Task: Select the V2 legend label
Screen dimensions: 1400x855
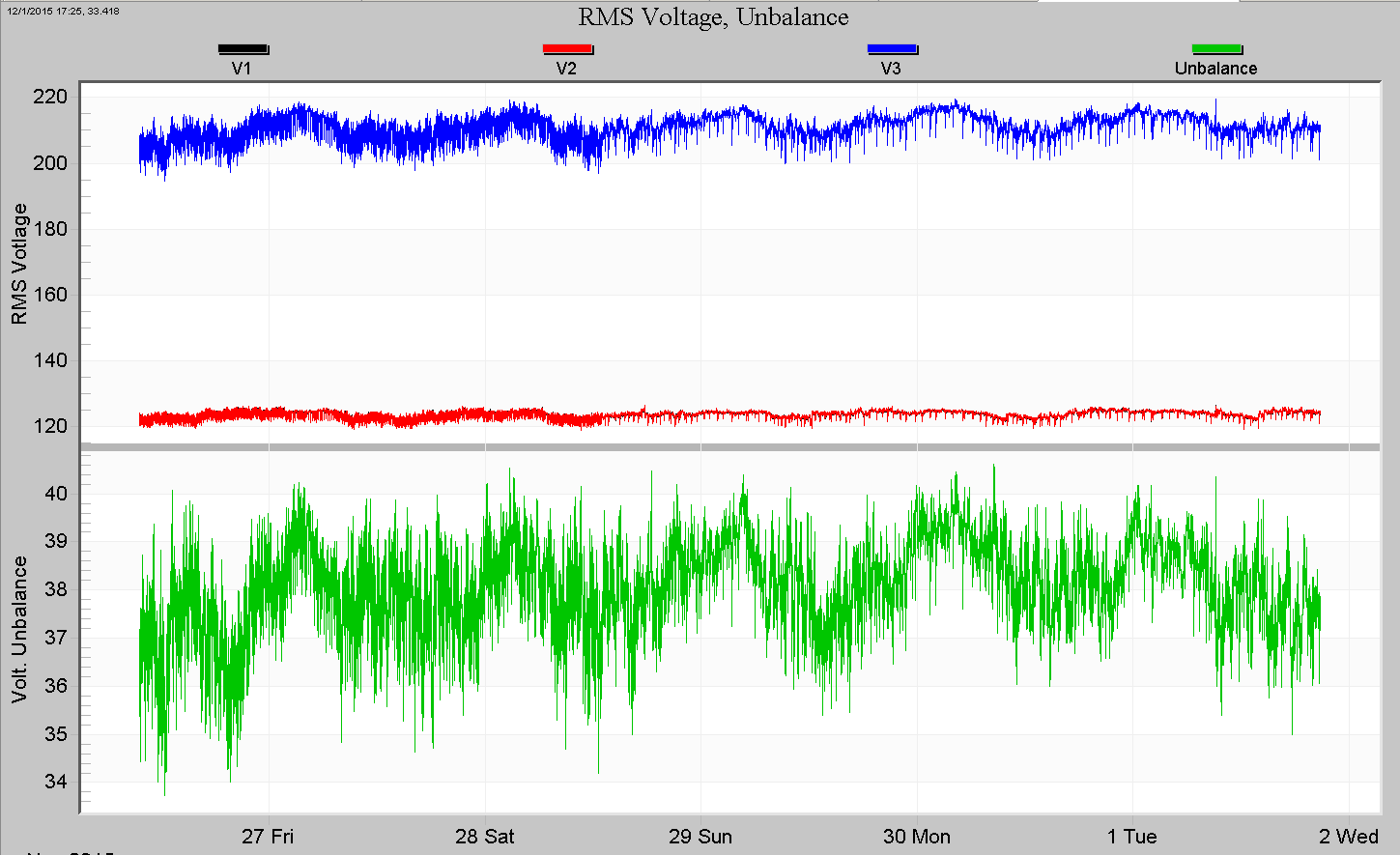Action: coord(567,67)
